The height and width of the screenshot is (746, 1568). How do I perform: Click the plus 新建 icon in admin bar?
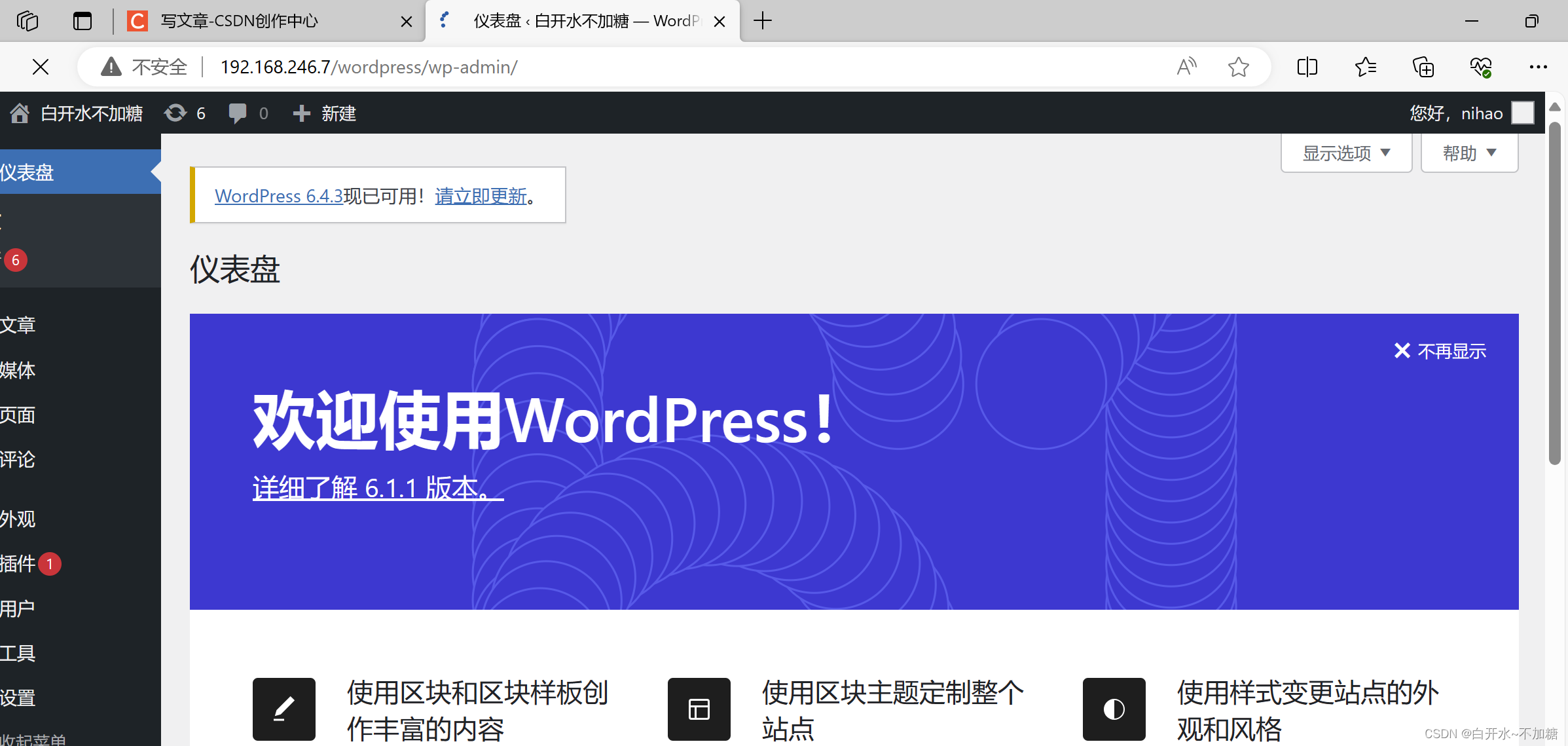301,113
